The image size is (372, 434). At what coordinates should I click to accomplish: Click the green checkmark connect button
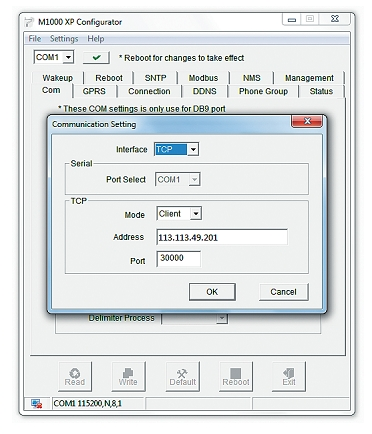click(x=96, y=57)
